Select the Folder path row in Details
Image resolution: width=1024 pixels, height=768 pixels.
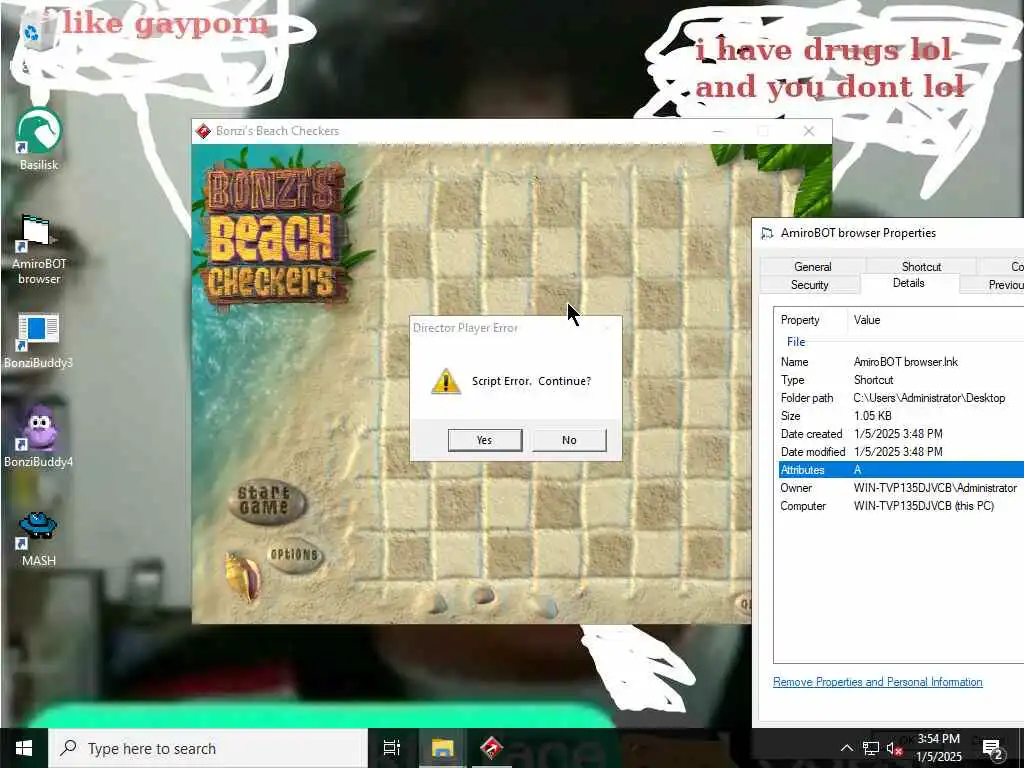[x=901, y=398]
